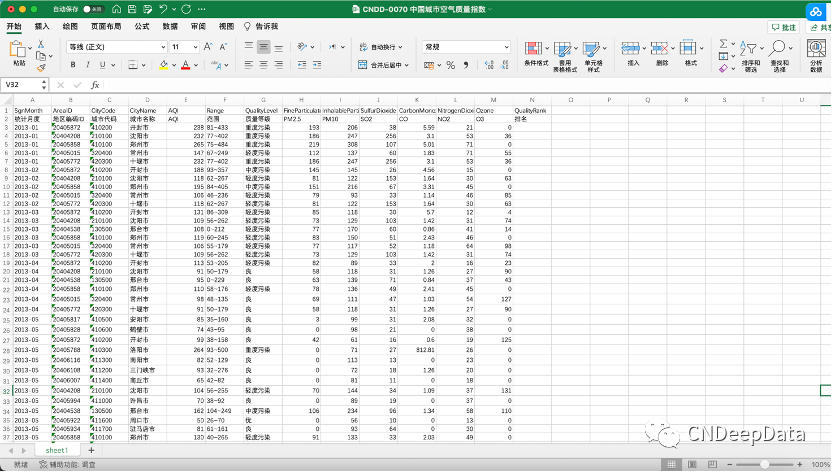Click the AutoSum sigma icon

point(723,43)
